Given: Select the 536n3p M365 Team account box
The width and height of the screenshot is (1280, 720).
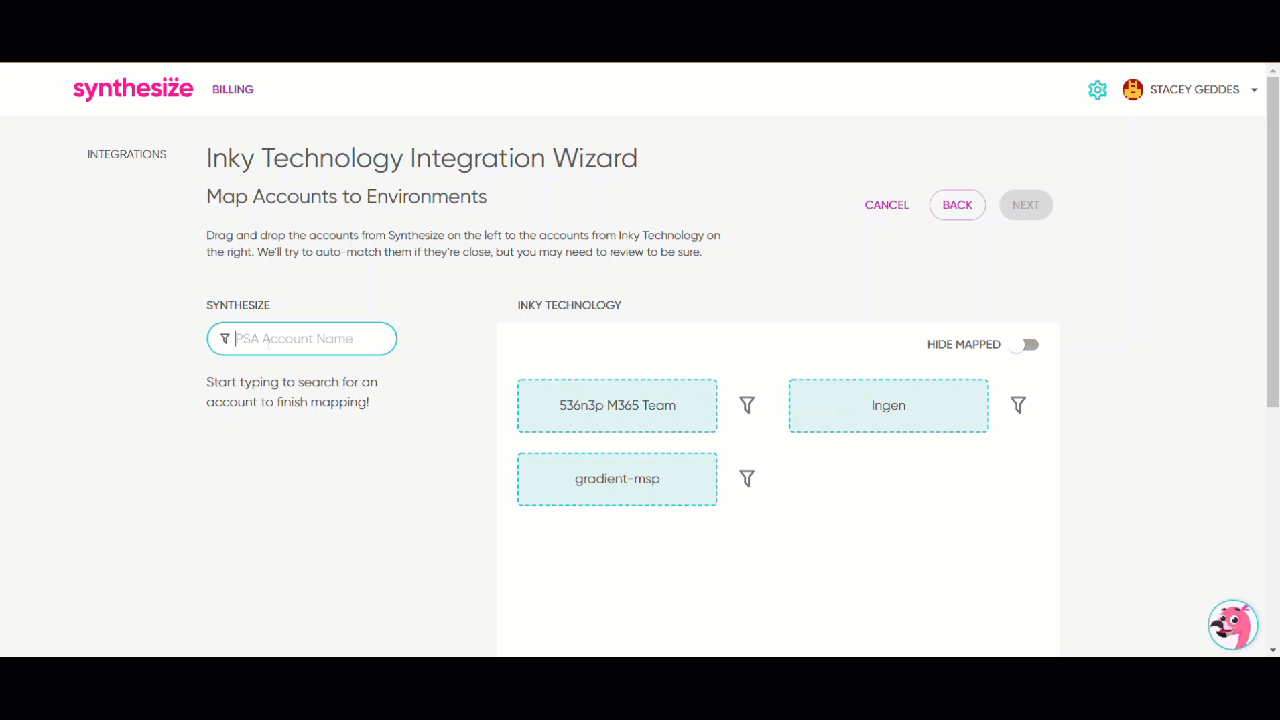Looking at the screenshot, I should pyautogui.click(x=617, y=406).
